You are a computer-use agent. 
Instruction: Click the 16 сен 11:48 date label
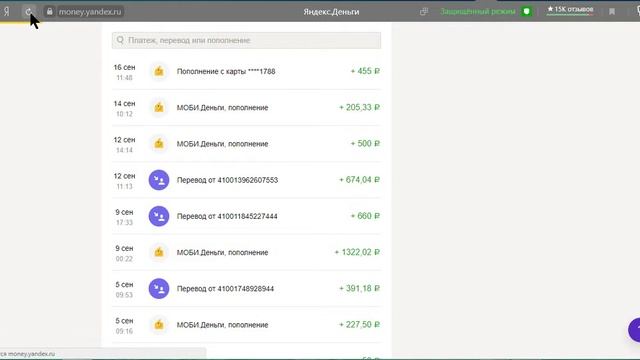pos(124,72)
